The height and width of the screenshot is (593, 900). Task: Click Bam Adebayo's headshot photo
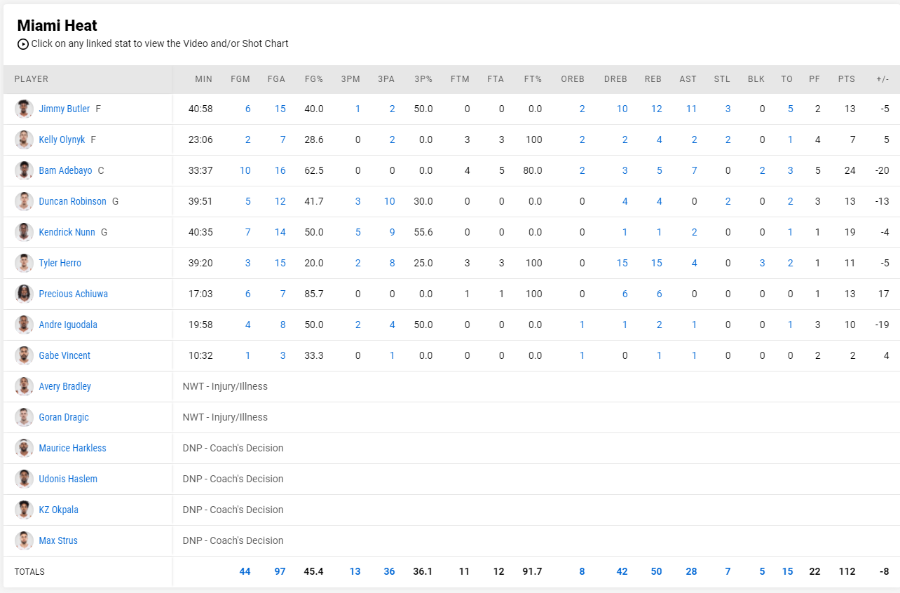tap(24, 170)
